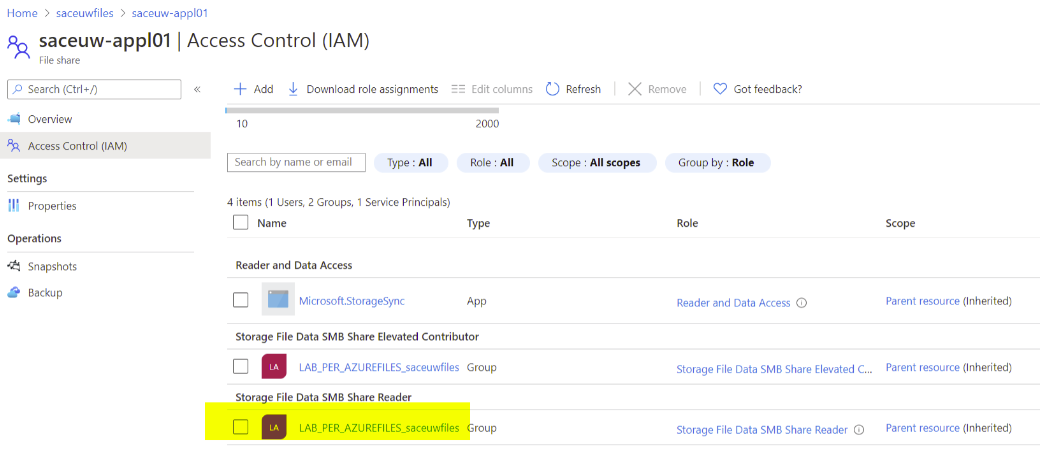Open Got feedback? link
Image resolution: width=1040 pixels, height=459 pixels.
[x=768, y=89]
